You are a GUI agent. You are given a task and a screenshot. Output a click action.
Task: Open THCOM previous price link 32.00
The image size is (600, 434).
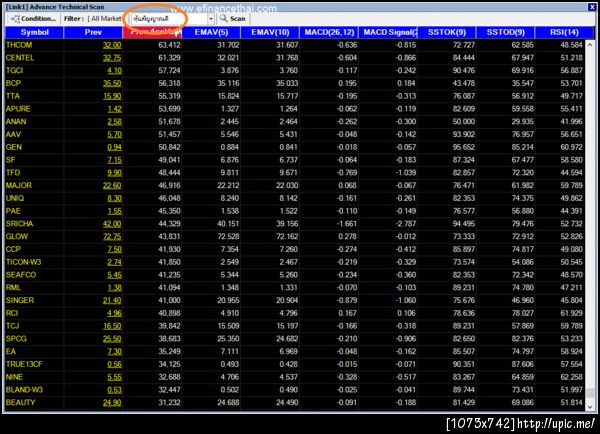point(112,45)
